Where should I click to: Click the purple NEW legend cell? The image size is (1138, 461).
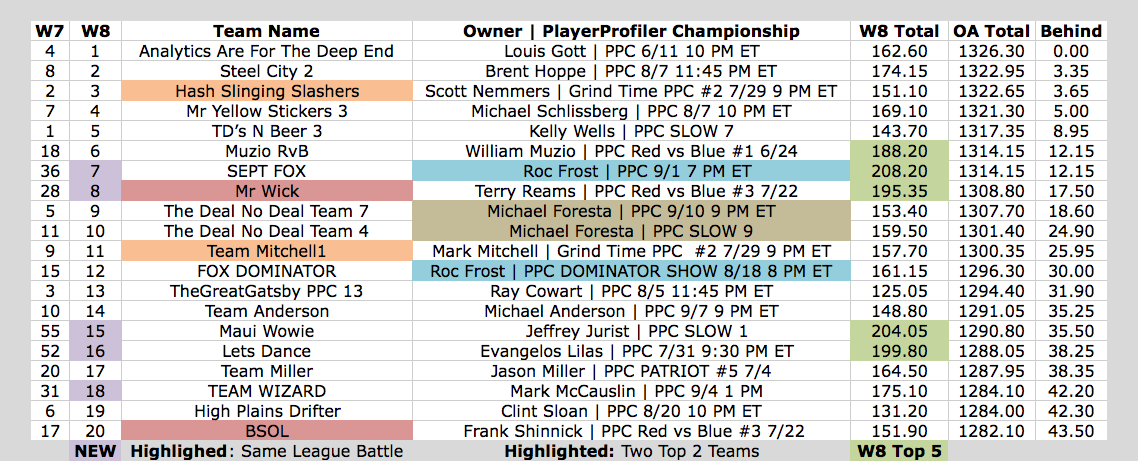[96, 451]
